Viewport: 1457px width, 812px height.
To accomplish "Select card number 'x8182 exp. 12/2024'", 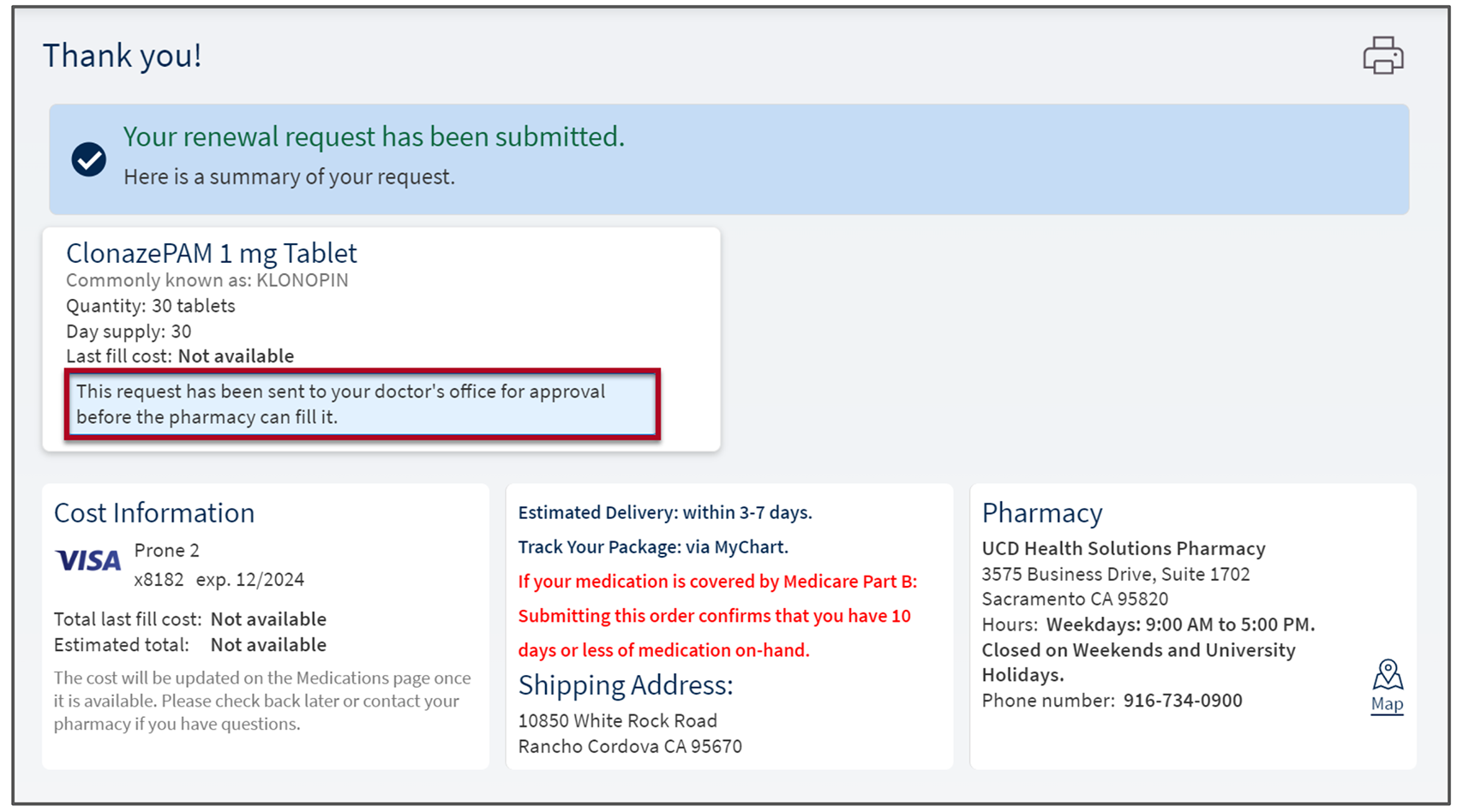I will 219,580.
